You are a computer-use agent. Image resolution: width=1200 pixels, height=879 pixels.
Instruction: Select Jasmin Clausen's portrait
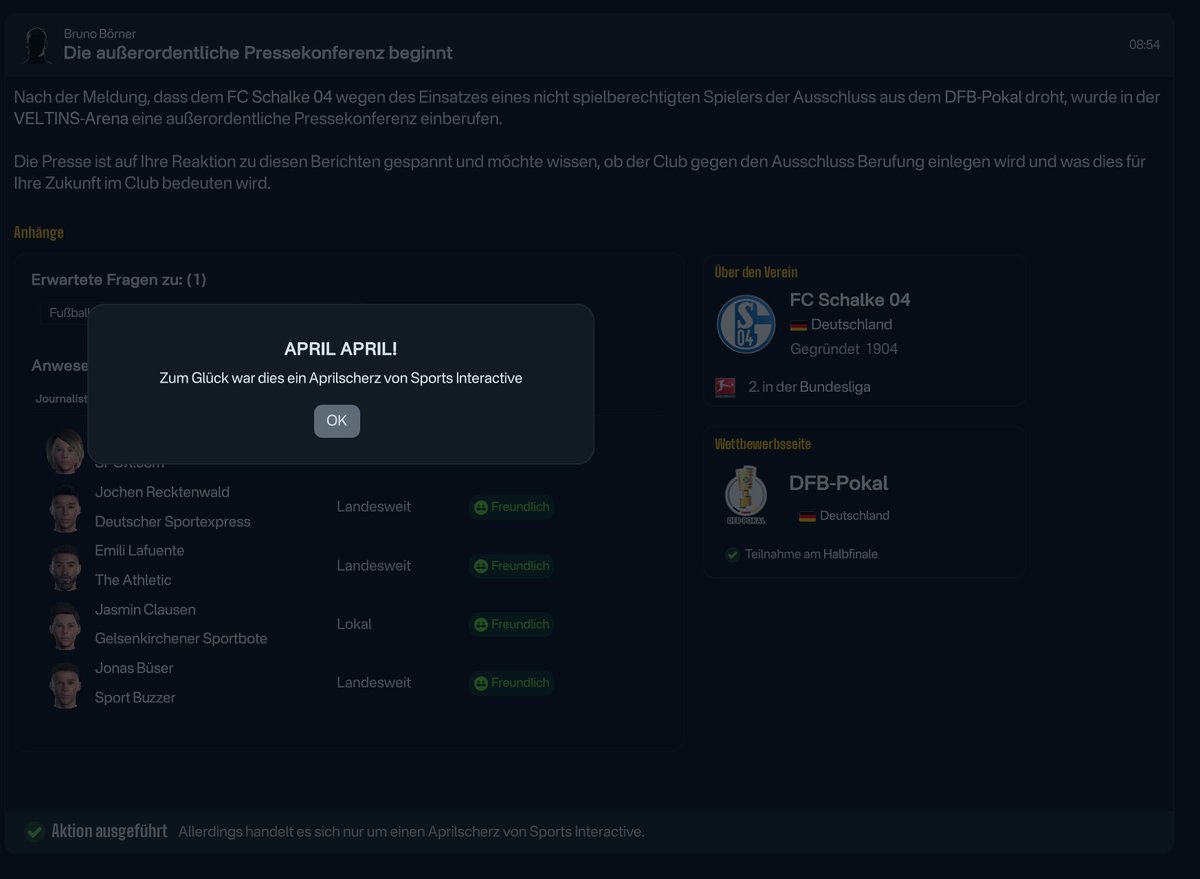click(65, 624)
